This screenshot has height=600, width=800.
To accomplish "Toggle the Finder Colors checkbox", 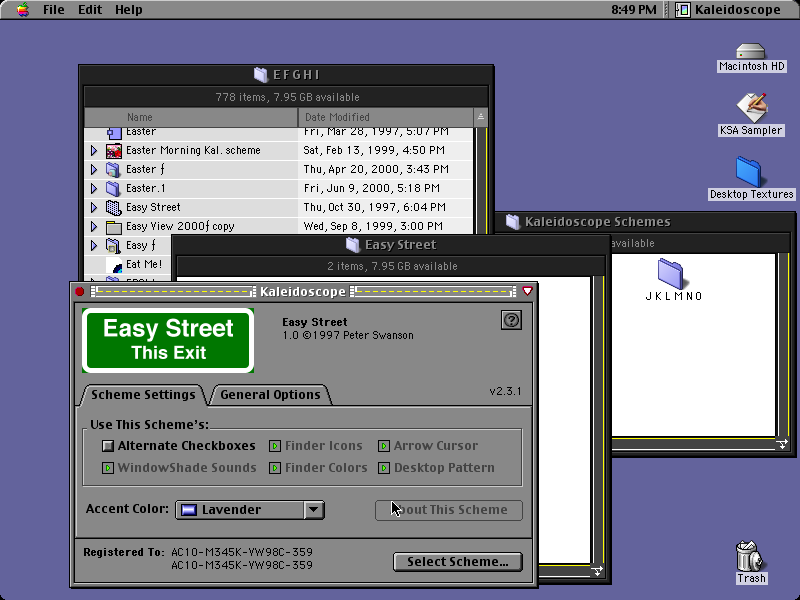I will pyautogui.click(x=275, y=468).
